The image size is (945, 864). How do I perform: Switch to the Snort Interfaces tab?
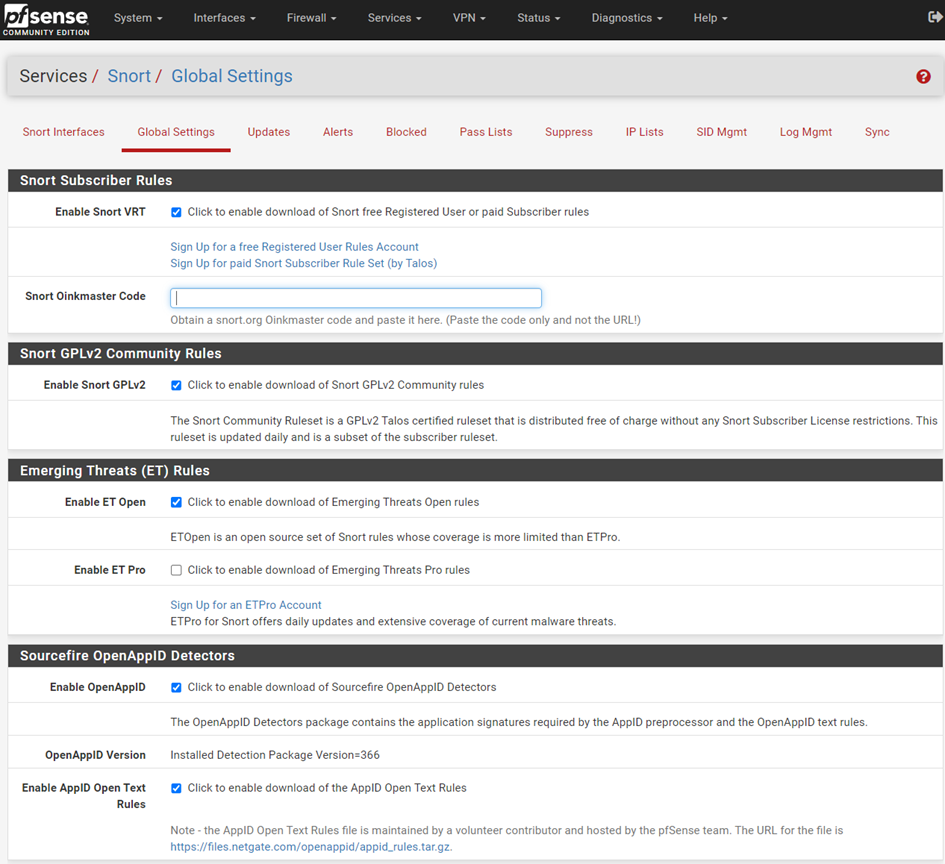point(63,132)
